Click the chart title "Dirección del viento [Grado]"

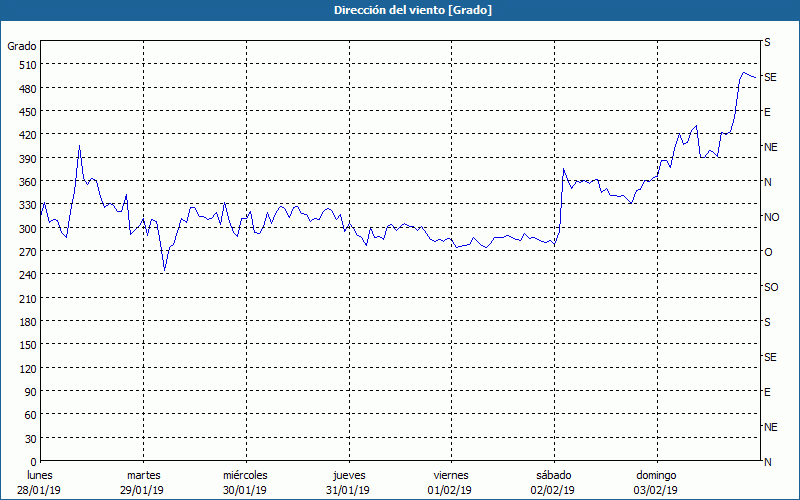[399, 10]
